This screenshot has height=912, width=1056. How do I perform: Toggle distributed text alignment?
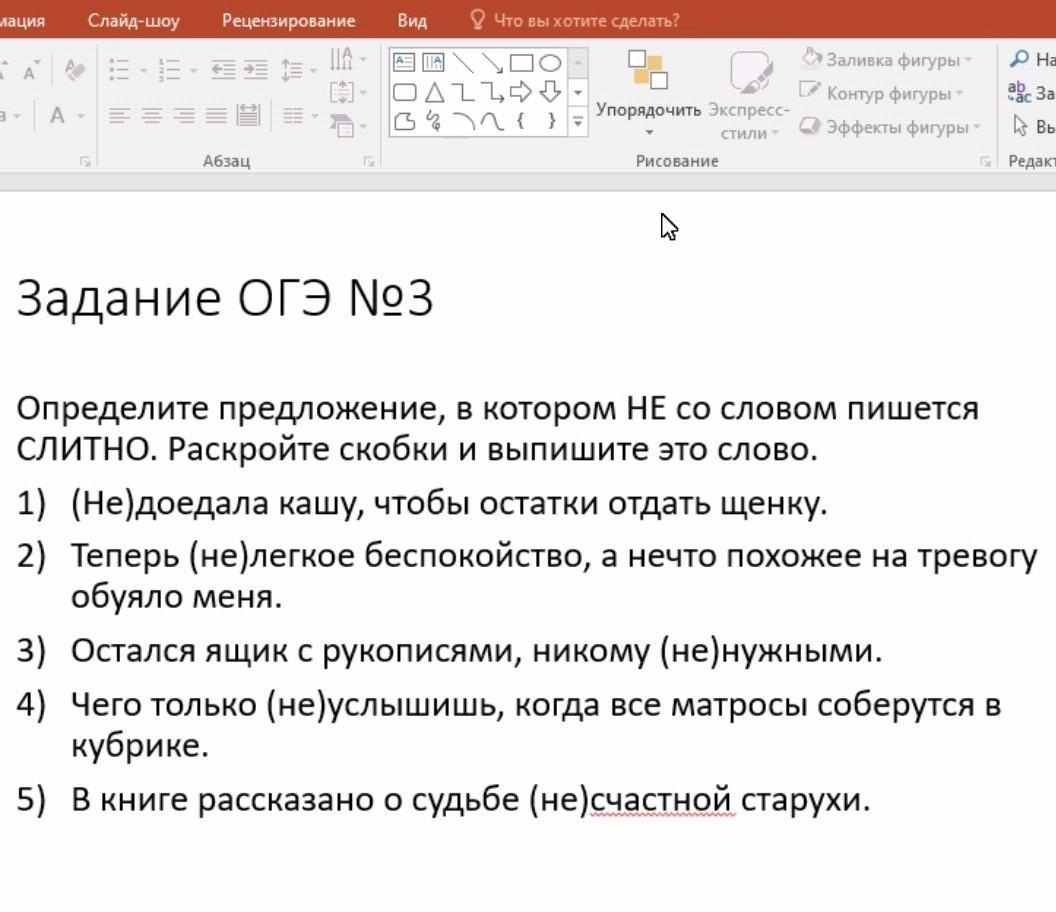[x=249, y=116]
